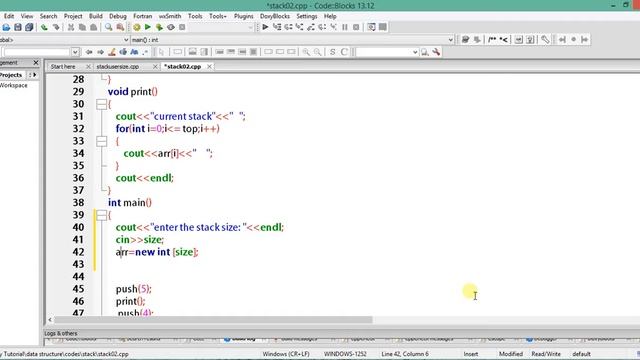Open the Debug menu
Viewport: 640px width, 360px height.
[118, 16]
